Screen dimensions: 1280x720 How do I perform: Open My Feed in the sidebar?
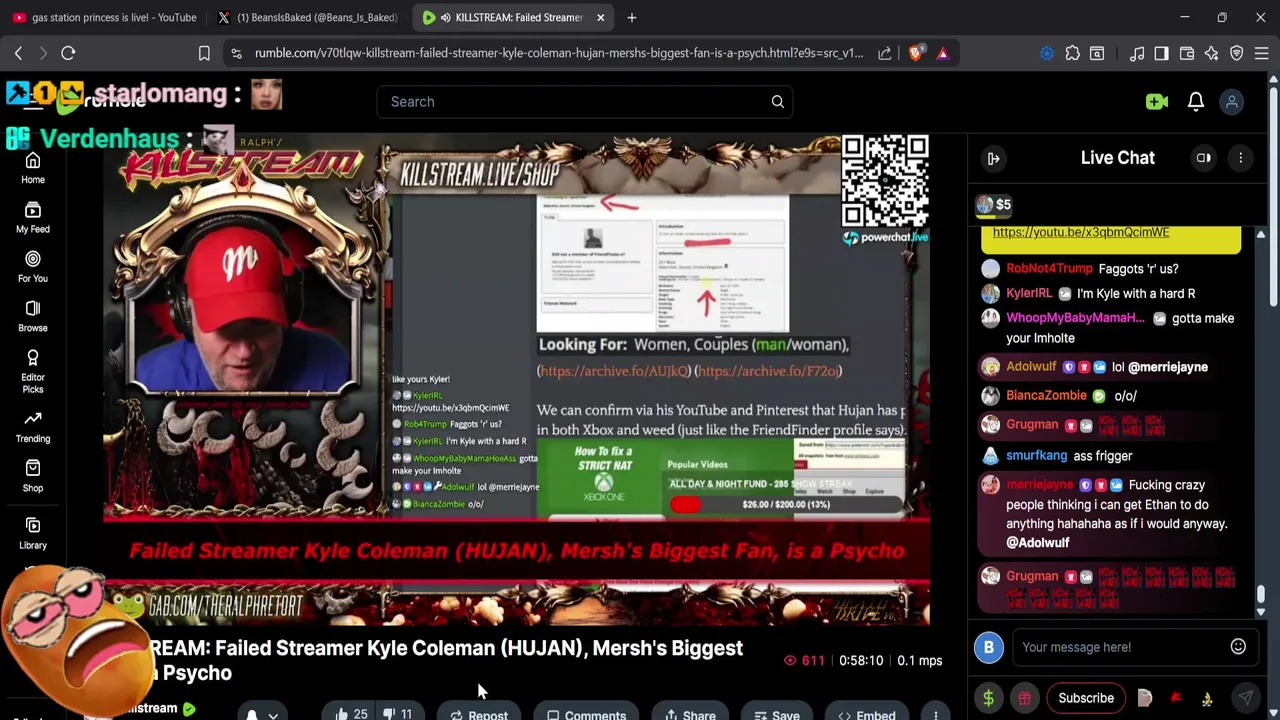33,217
